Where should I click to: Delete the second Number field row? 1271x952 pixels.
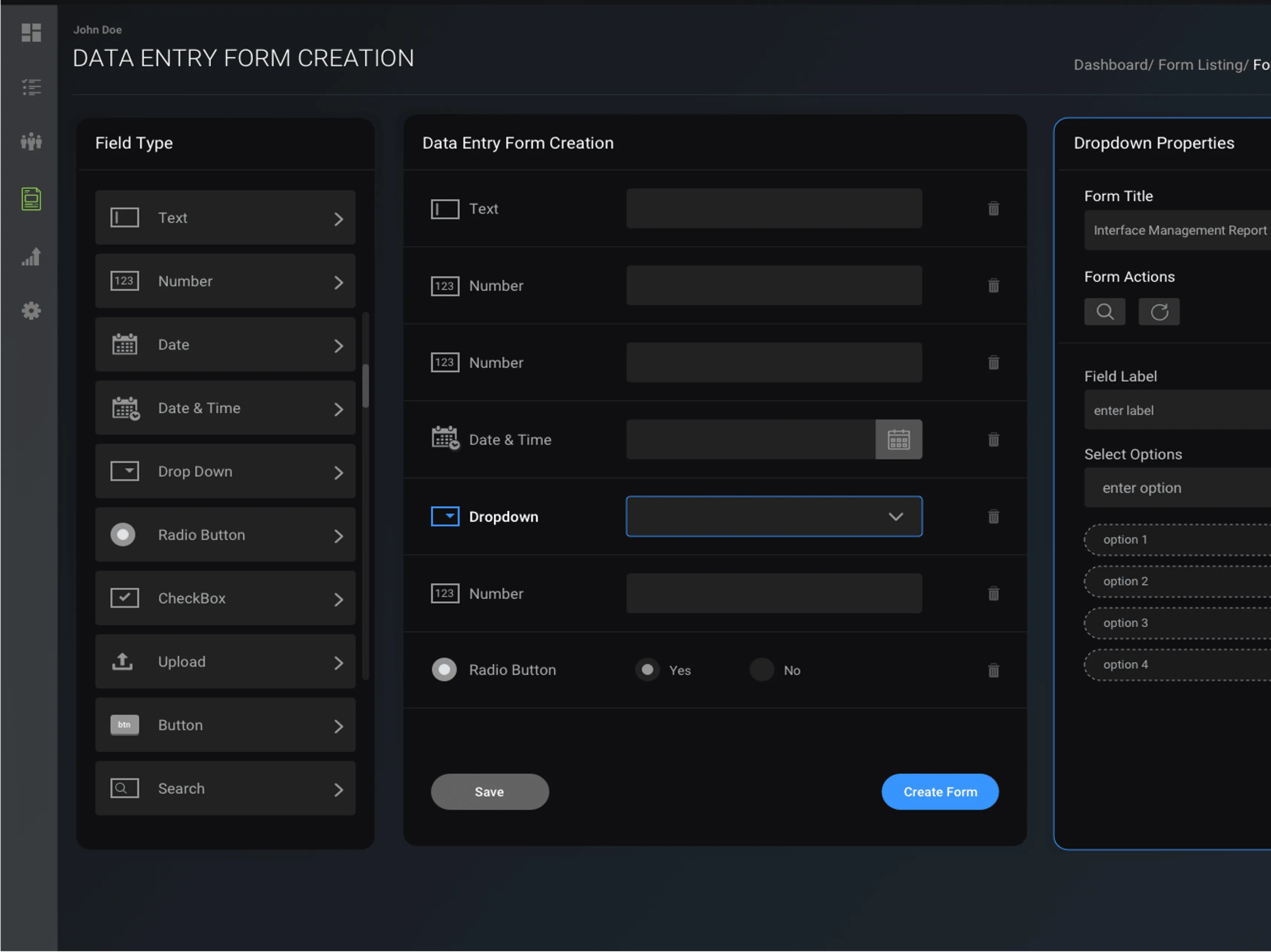click(x=994, y=362)
